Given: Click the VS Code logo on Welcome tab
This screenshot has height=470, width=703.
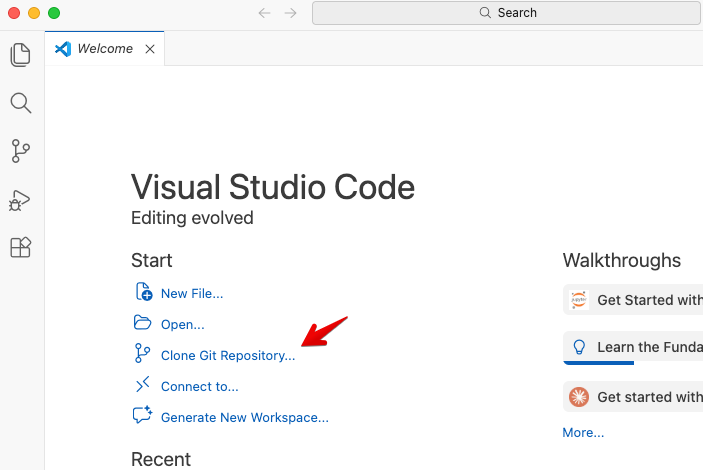Looking at the screenshot, I should pyautogui.click(x=63, y=49).
